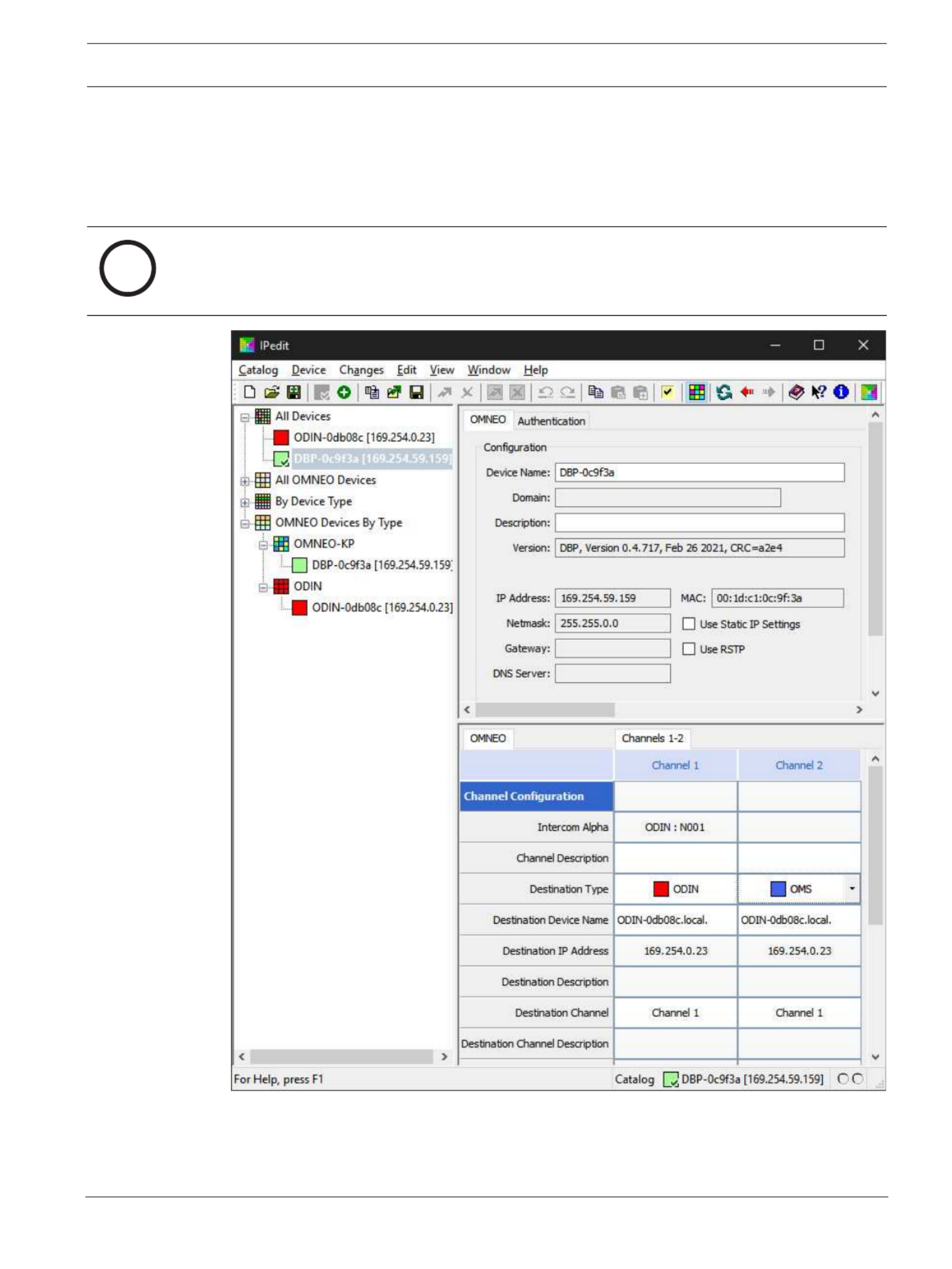
Task: Click the context help question-arrow icon
Action: 818,393
